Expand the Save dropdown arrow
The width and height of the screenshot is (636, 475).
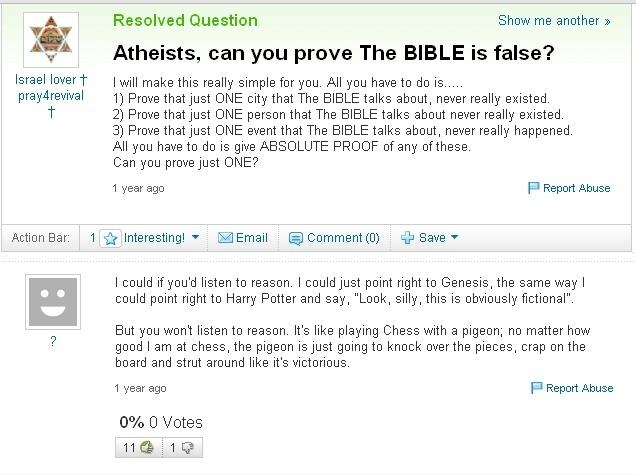[x=454, y=238]
